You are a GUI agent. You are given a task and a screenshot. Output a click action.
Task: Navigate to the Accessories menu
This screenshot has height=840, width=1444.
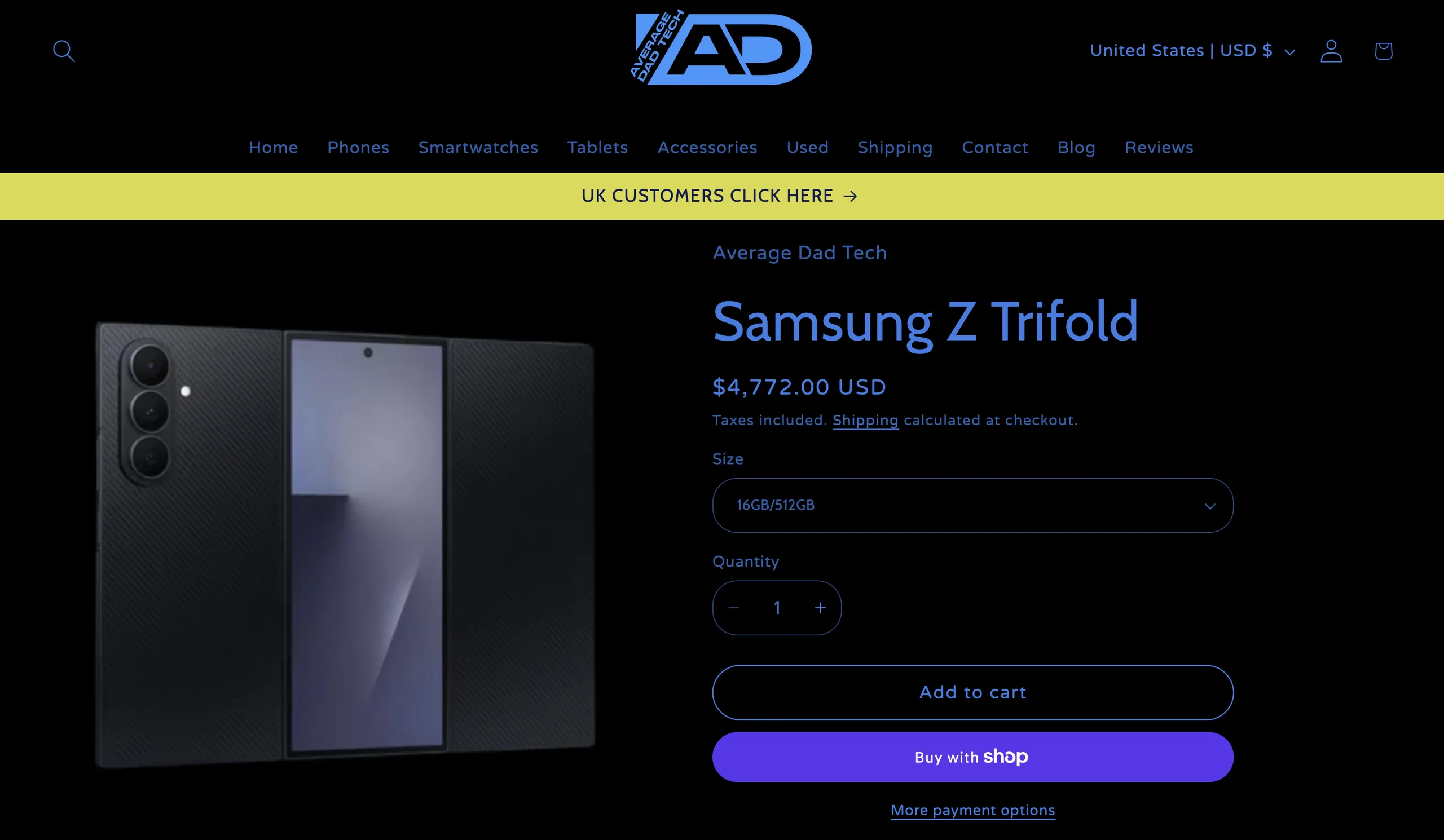(707, 147)
